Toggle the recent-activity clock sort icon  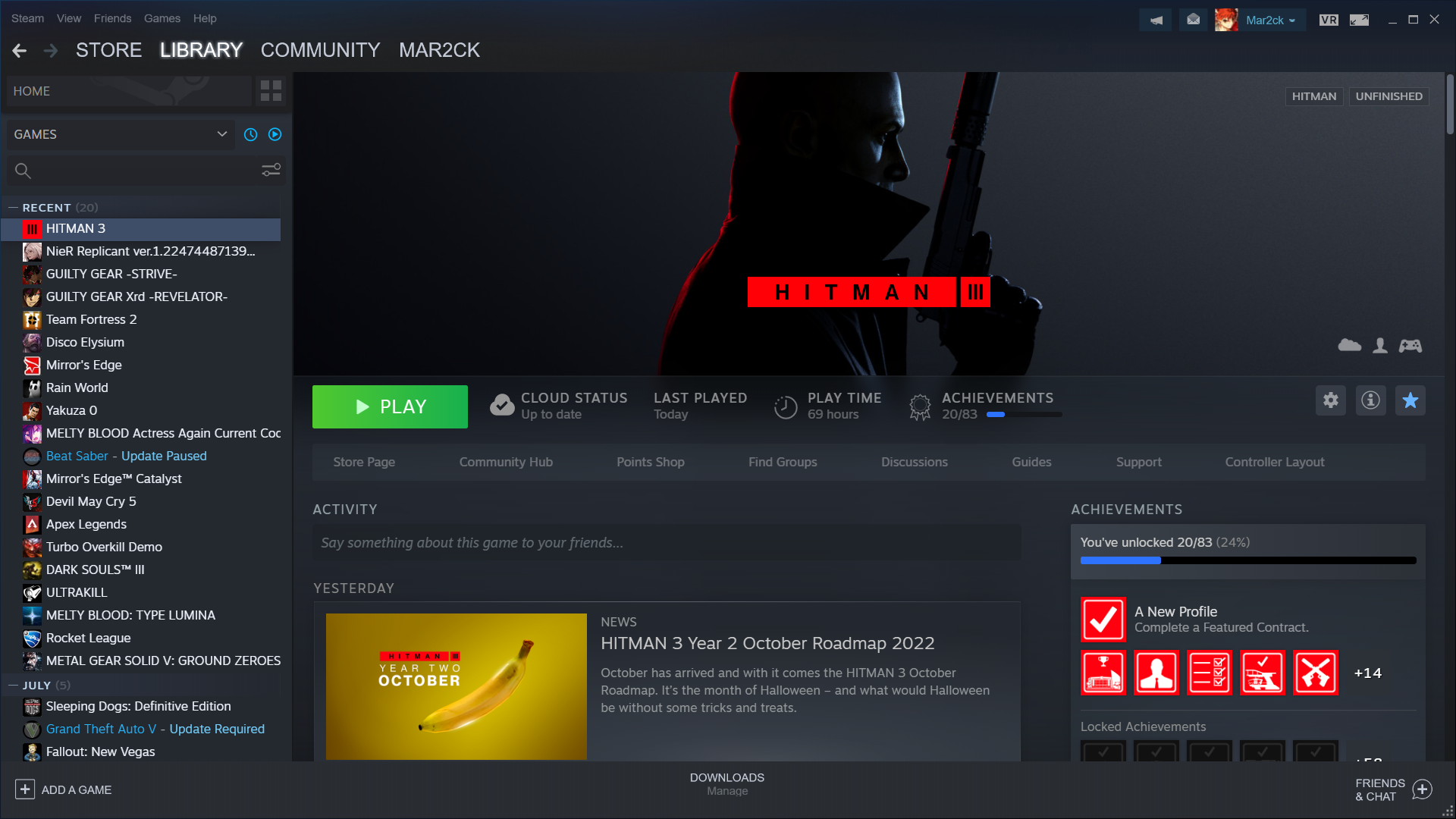[251, 134]
